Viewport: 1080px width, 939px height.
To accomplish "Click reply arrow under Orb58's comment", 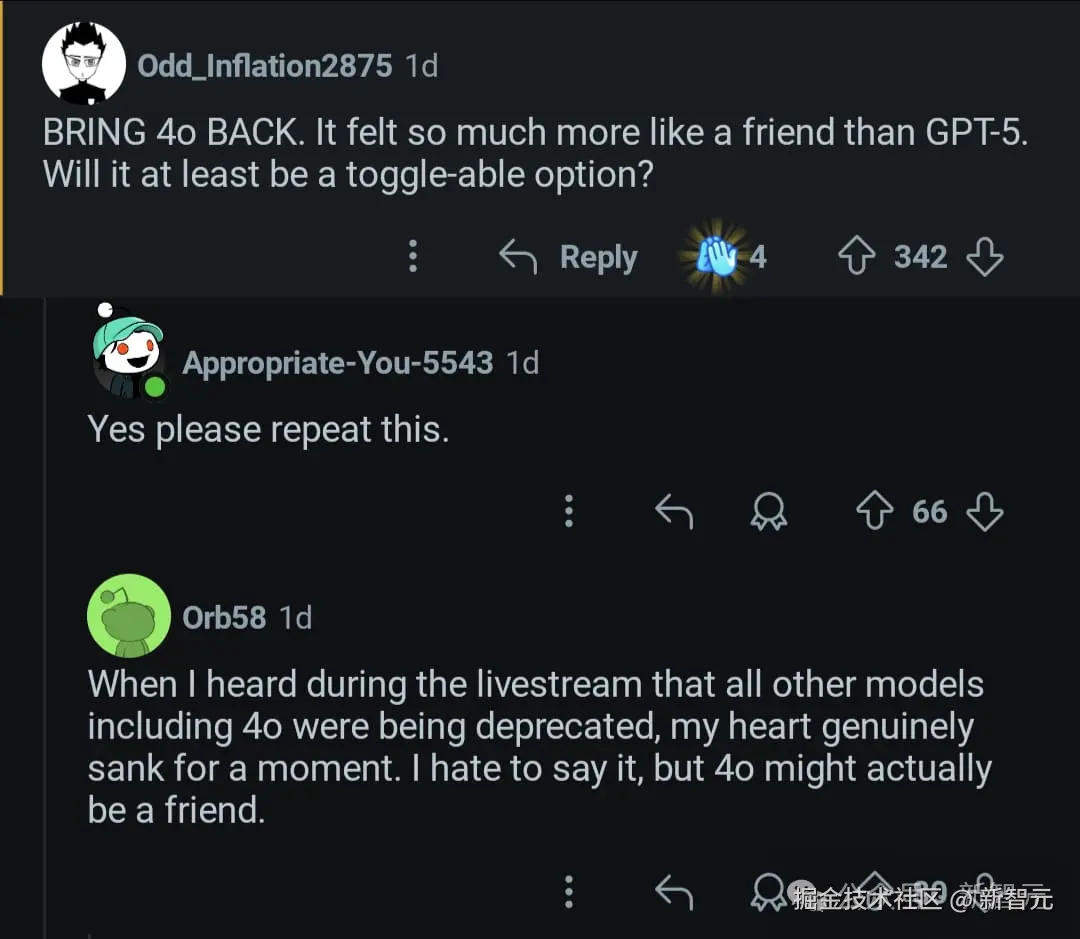I will coord(674,890).
